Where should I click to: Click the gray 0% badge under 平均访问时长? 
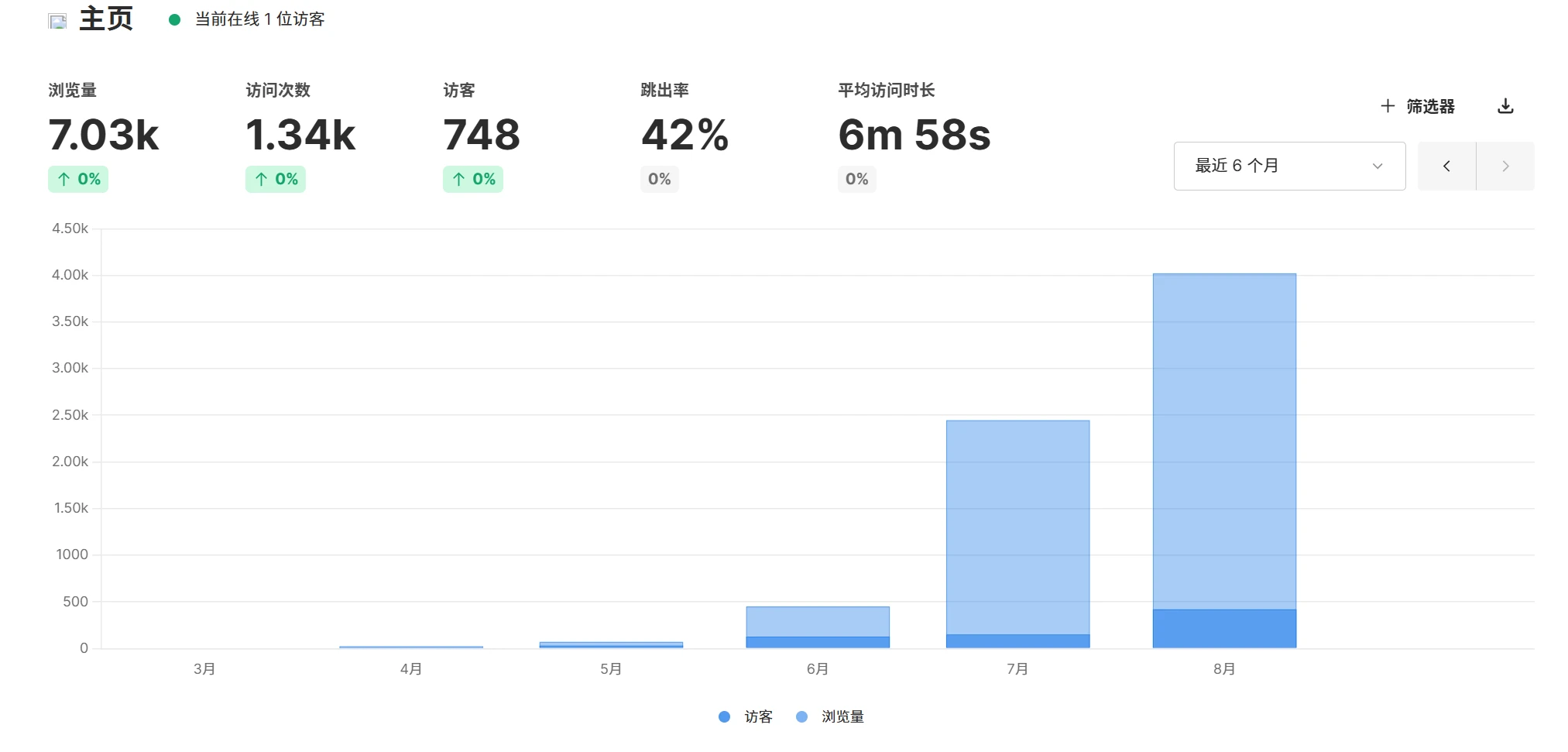pos(857,179)
